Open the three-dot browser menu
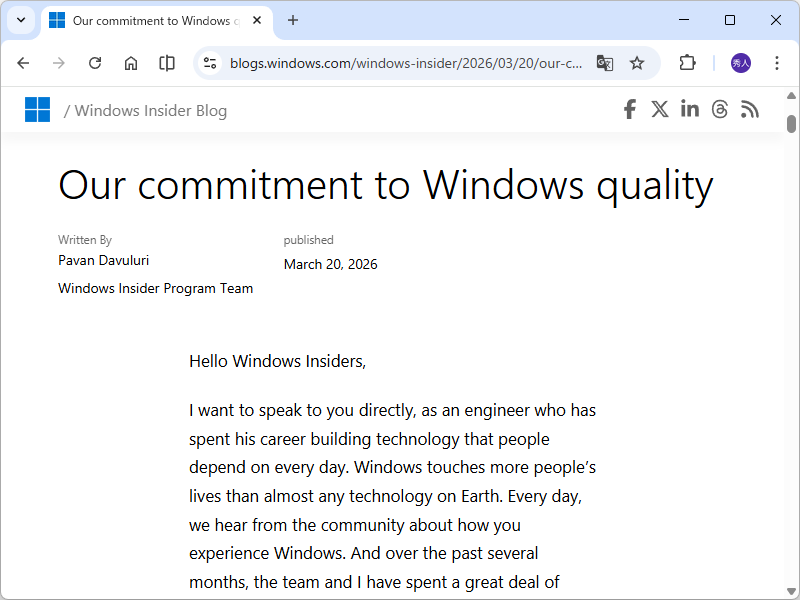800x600 pixels. pyautogui.click(x=777, y=62)
